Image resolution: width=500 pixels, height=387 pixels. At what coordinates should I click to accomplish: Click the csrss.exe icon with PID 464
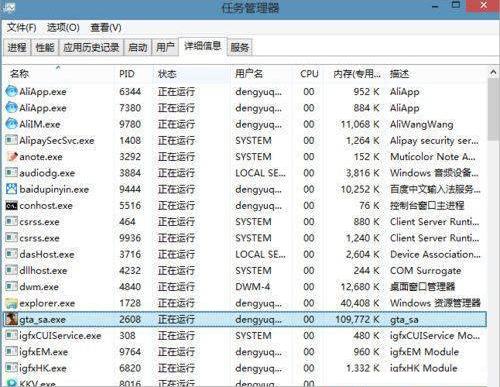point(11,221)
